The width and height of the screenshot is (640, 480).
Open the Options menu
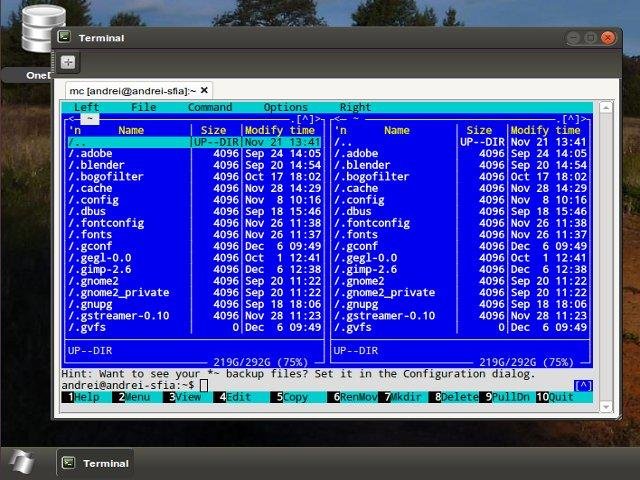point(286,107)
